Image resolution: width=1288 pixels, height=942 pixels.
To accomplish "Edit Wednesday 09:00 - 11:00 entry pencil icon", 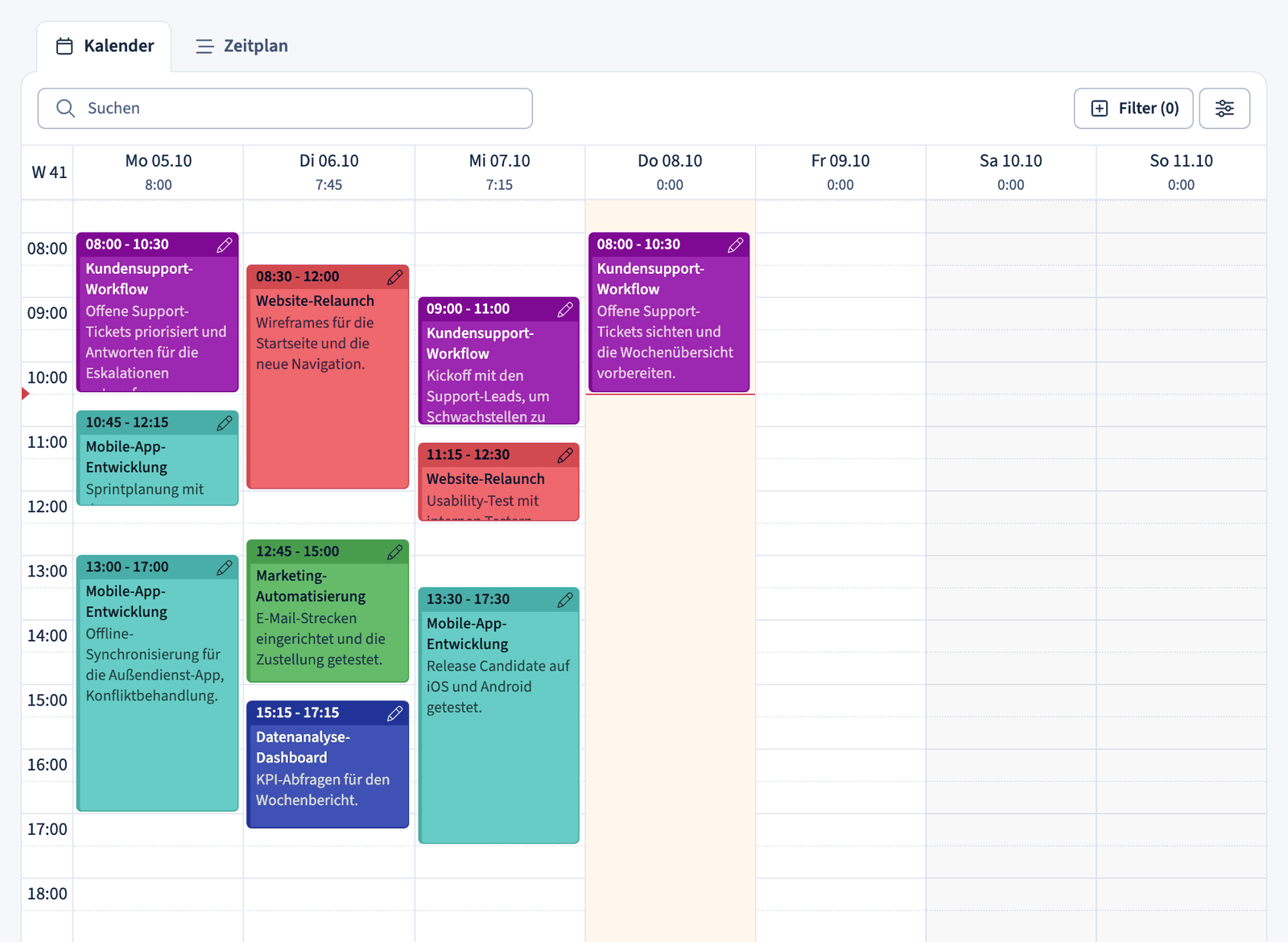I will [x=565, y=309].
